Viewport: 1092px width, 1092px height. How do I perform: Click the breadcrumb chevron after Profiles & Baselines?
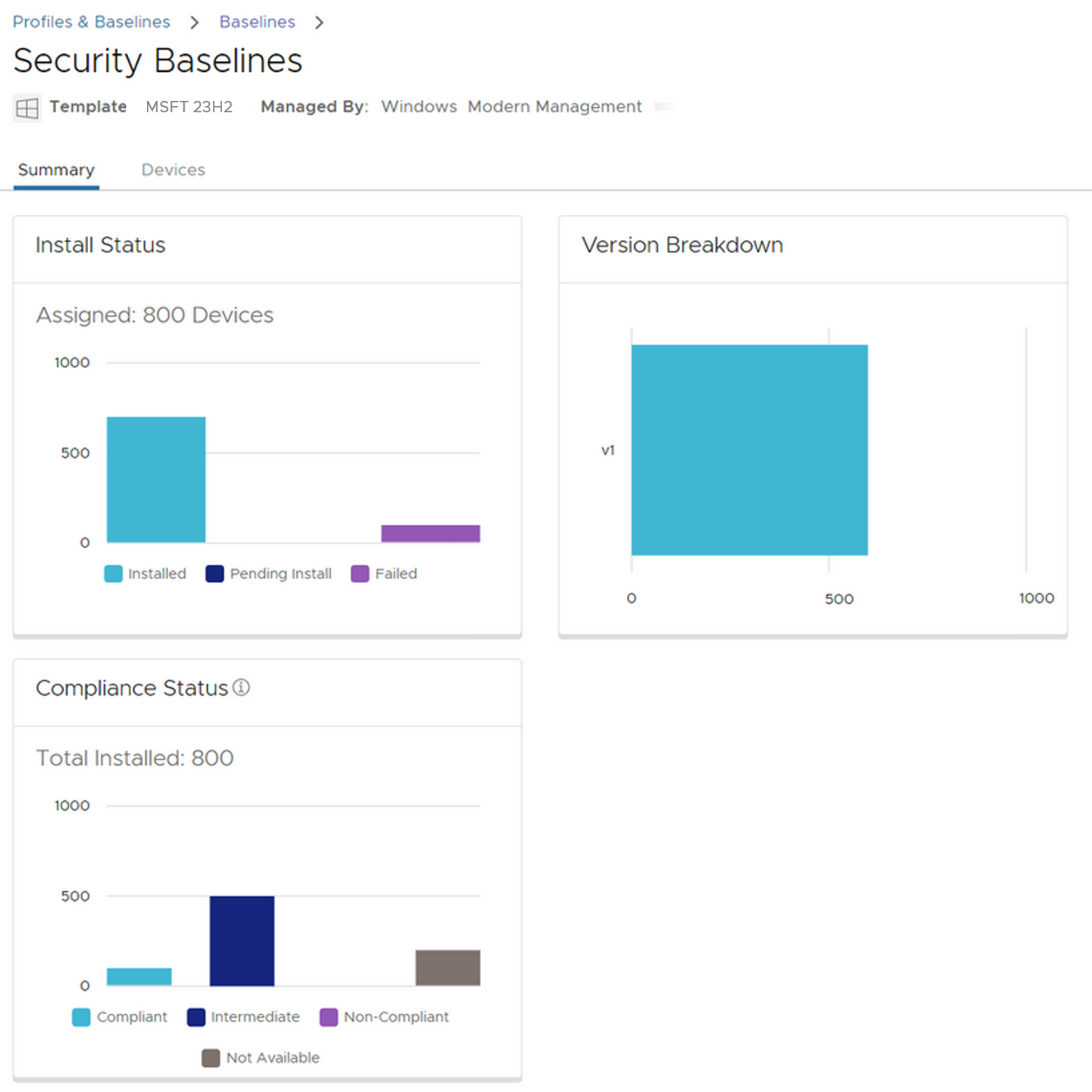(x=193, y=21)
